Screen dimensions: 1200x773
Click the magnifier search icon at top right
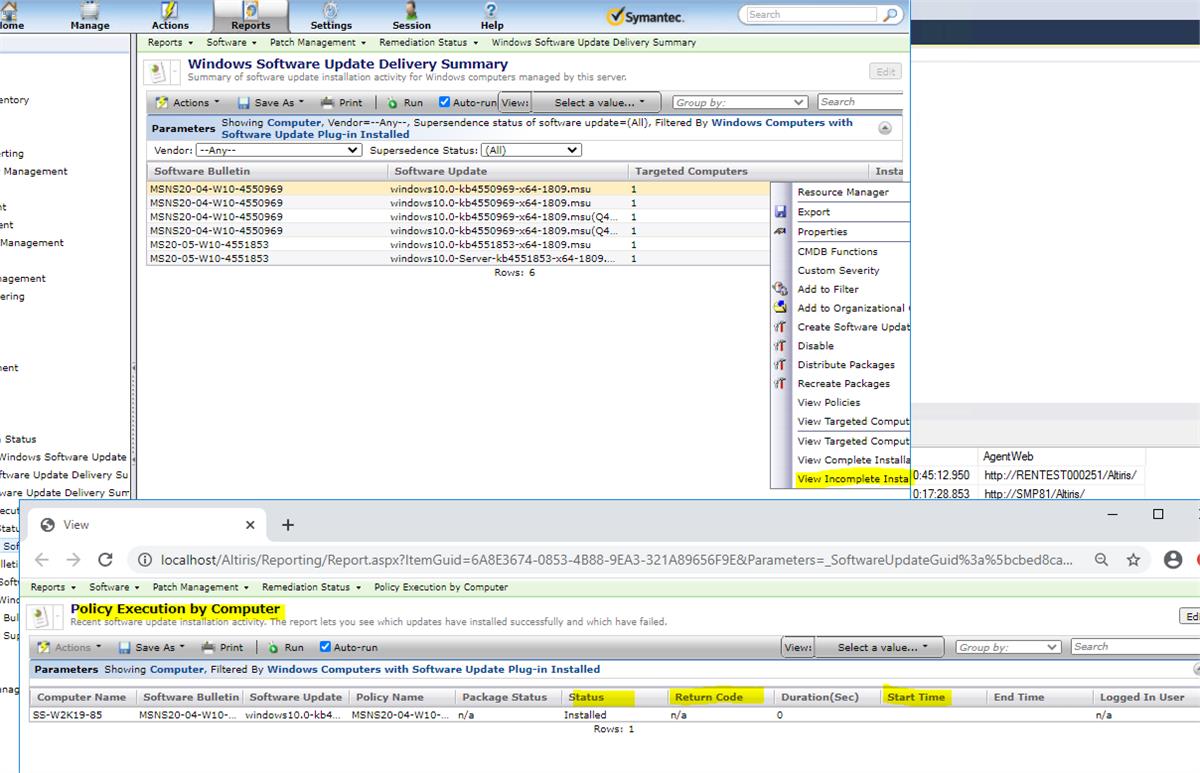point(889,15)
